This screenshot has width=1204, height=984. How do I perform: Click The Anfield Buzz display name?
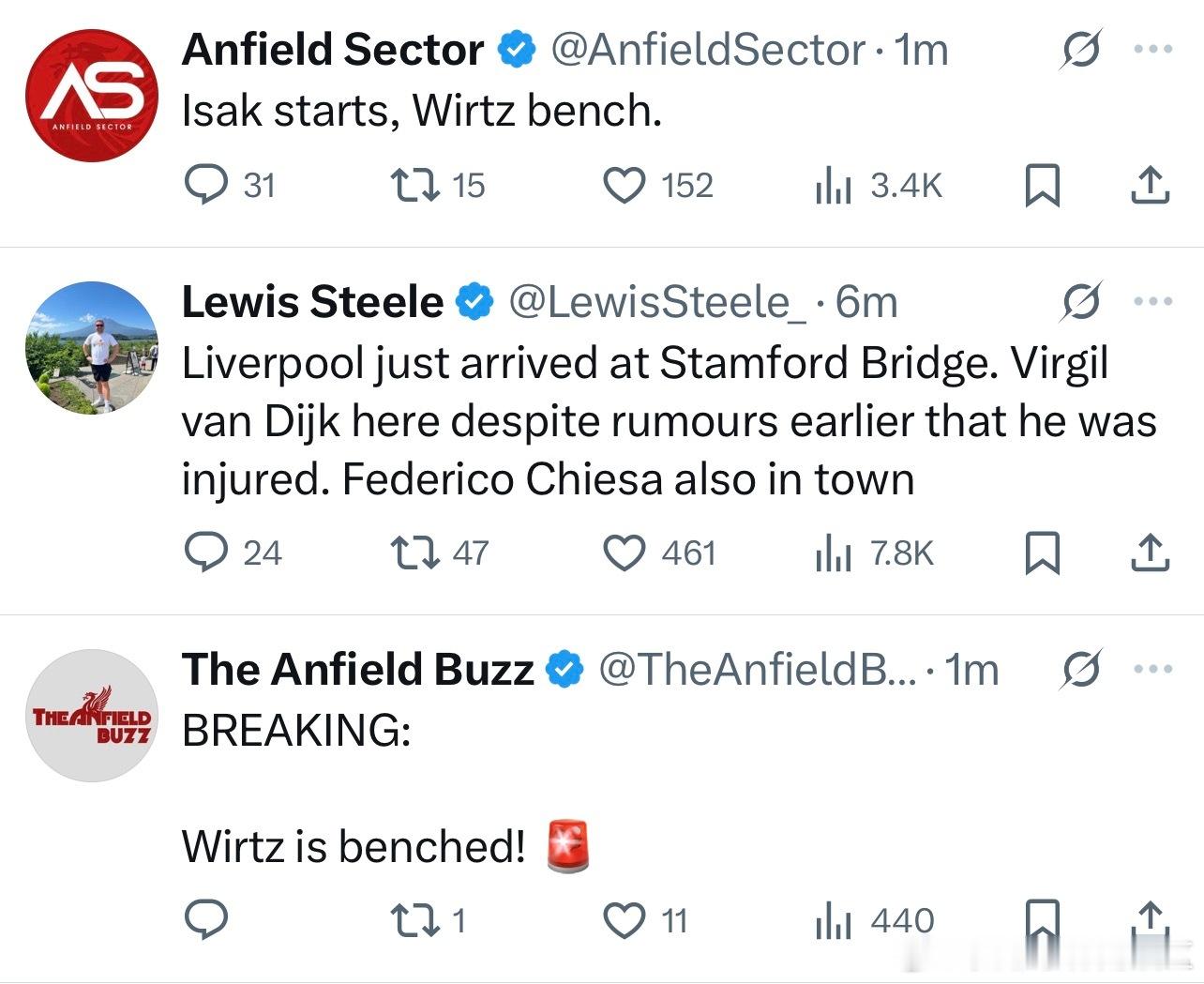pyautogui.click(x=357, y=670)
